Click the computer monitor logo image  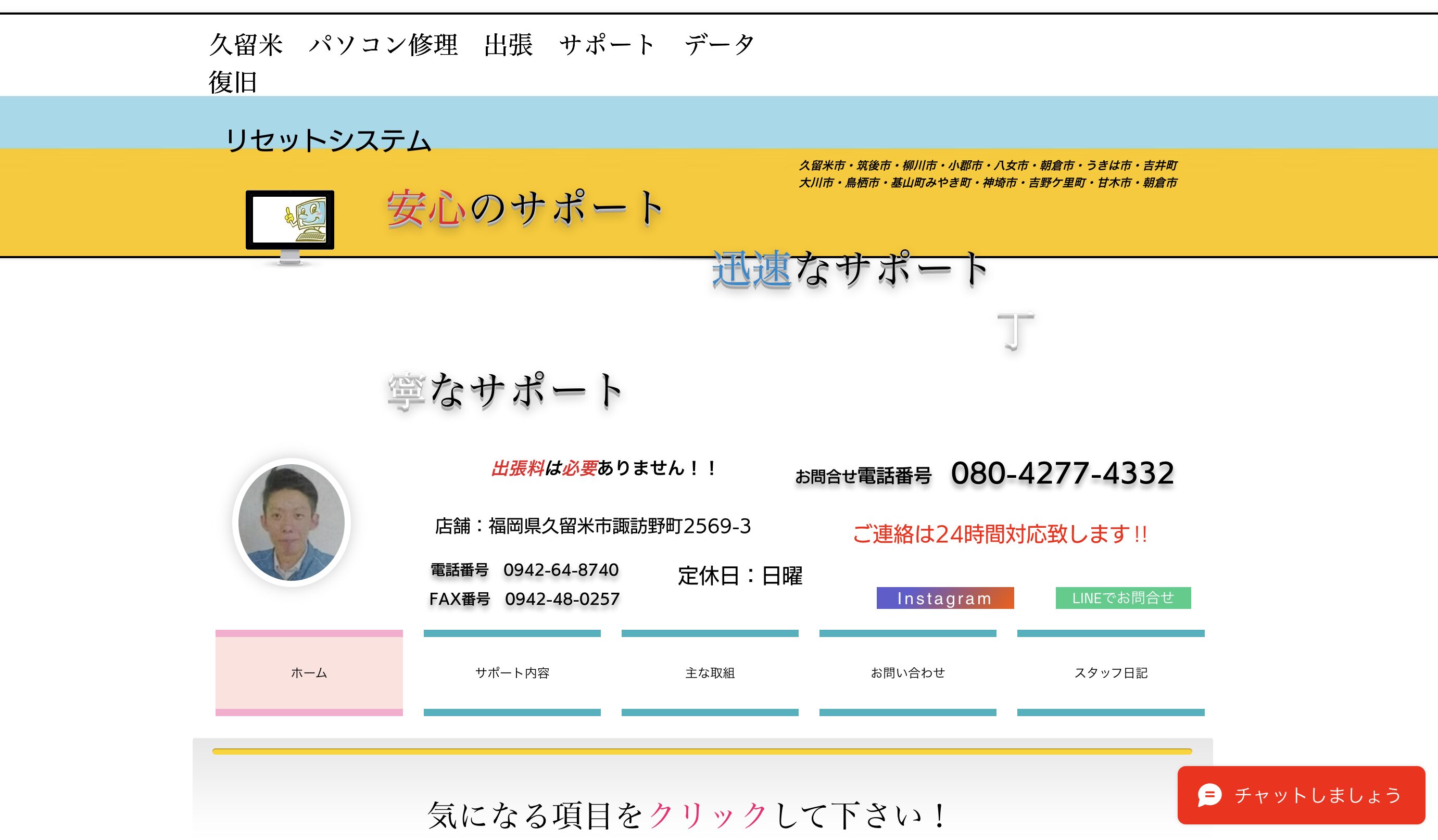pos(290,227)
